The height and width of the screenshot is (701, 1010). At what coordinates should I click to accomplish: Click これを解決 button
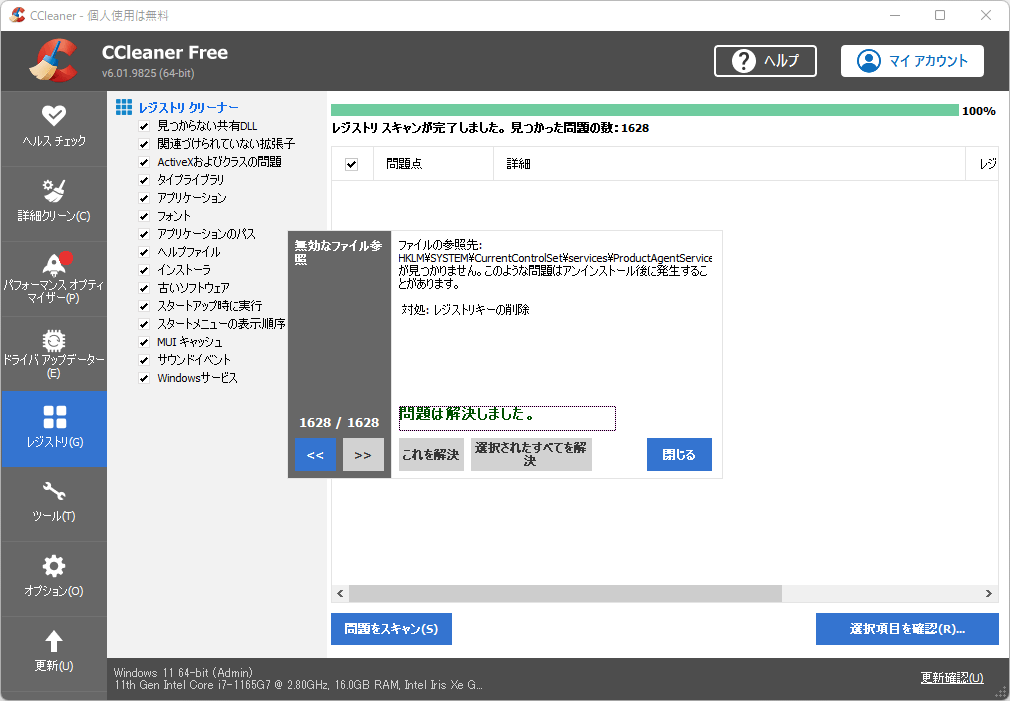[x=431, y=455]
